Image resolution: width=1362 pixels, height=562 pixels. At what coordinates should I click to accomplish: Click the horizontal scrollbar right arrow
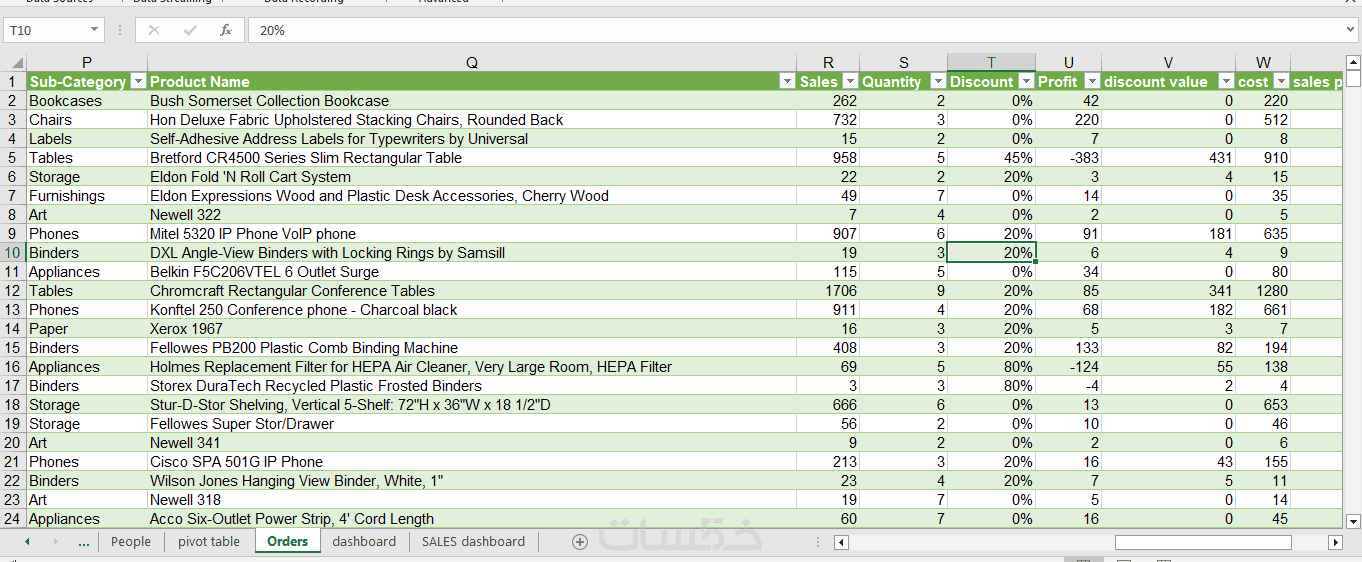click(1335, 542)
